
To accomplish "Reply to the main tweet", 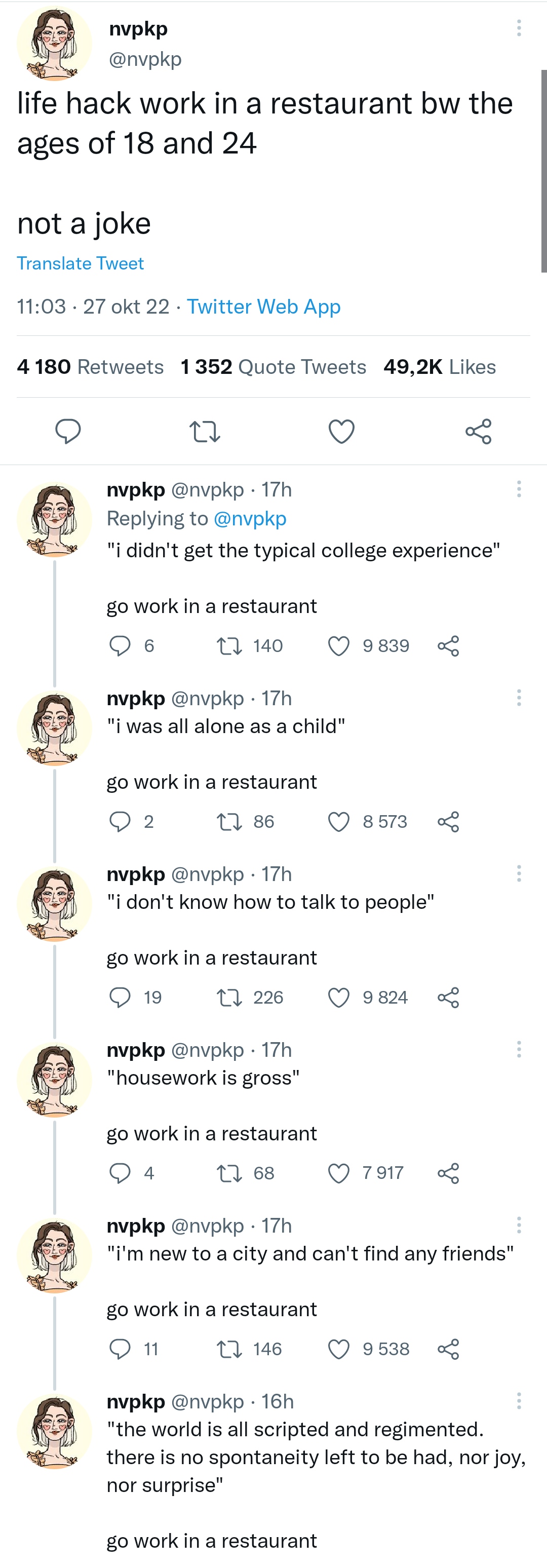I will pos(68,432).
